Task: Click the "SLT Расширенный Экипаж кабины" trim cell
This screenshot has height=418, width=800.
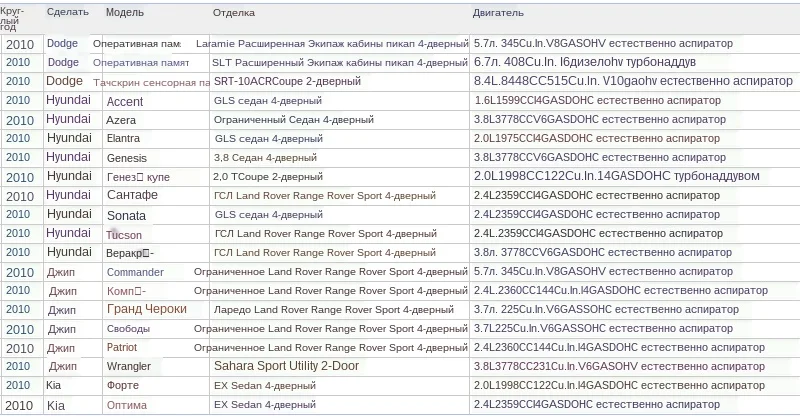Action: click(x=340, y=63)
